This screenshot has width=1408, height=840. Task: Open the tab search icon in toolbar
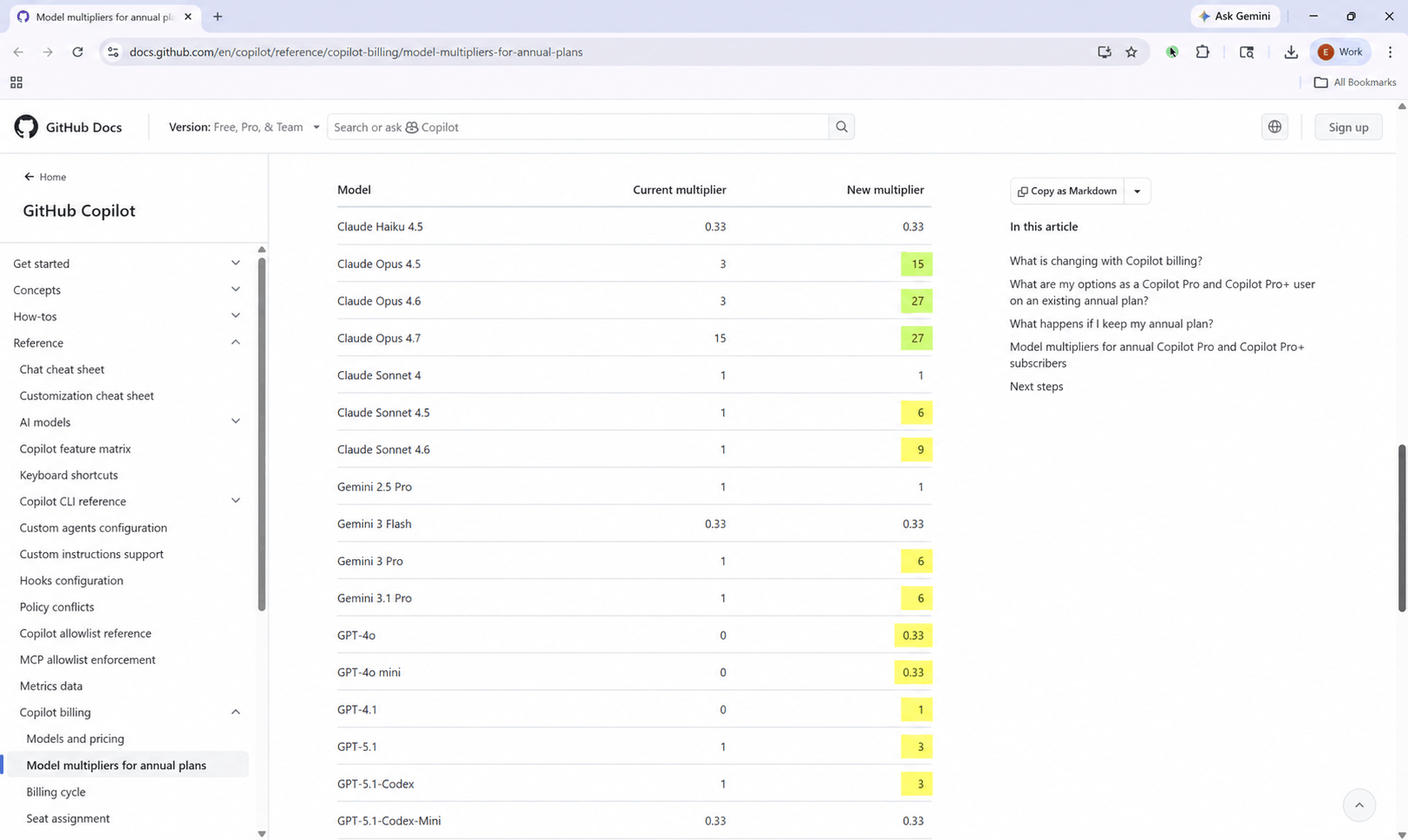point(1247,52)
